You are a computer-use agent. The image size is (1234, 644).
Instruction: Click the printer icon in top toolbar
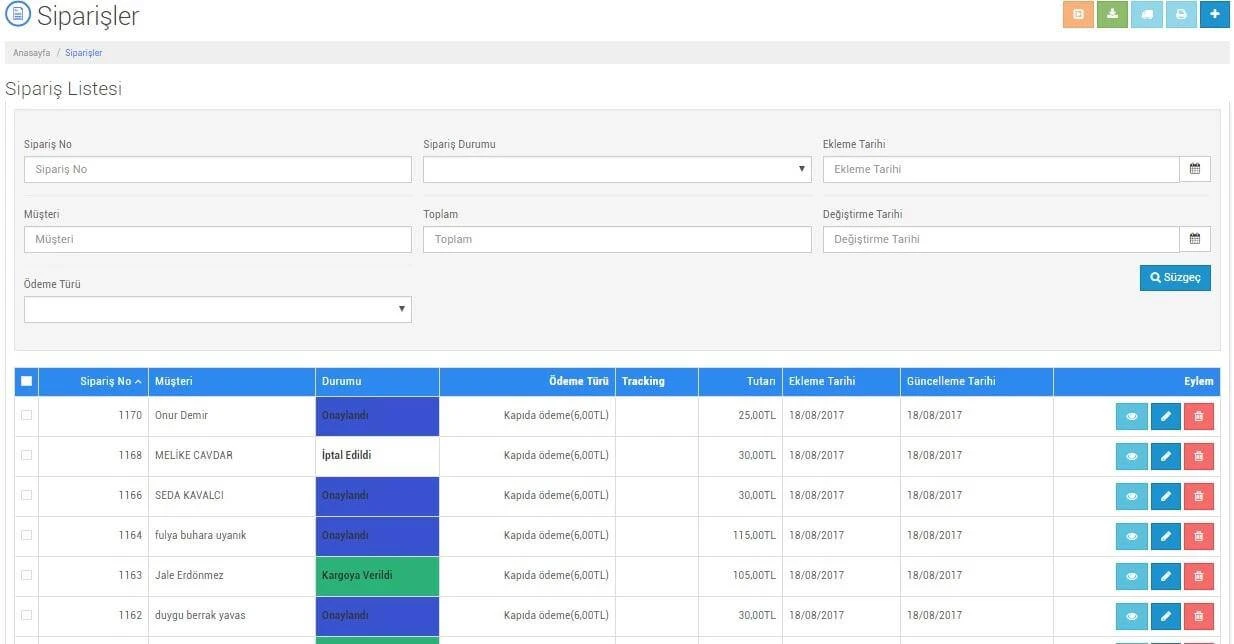click(x=1181, y=15)
